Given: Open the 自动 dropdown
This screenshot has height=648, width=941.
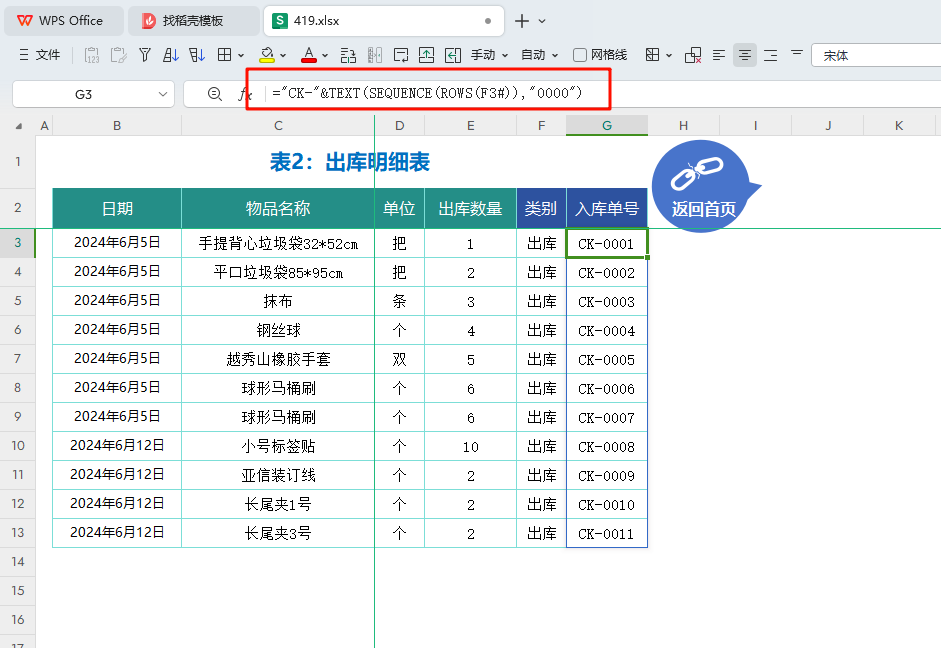Looking at the screenshot, I should pyautogui.click(x=540, y=55).
